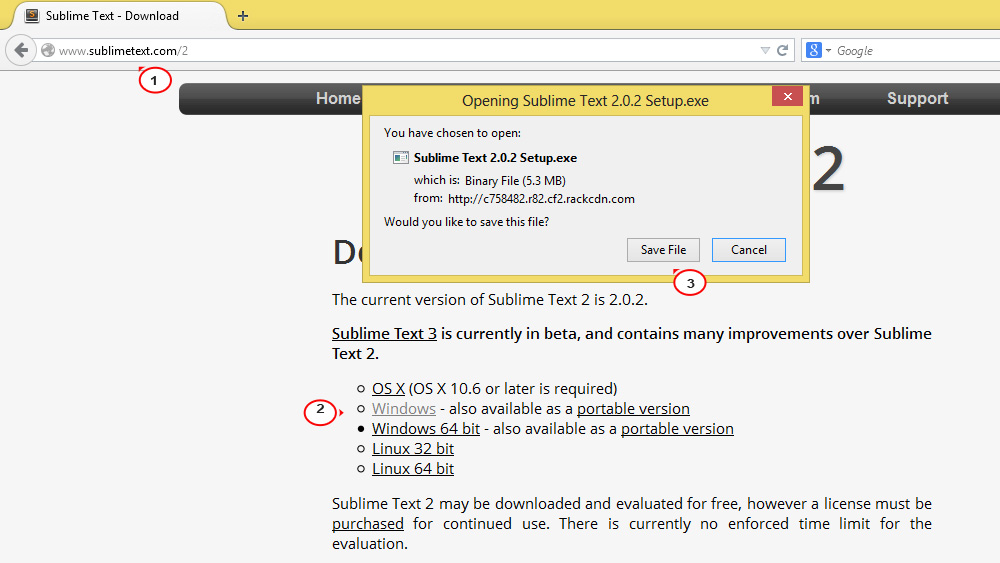The image size is (1000, 563).
Task: Download the Windows 64 bit link
Action: click(x=426, y=428)
